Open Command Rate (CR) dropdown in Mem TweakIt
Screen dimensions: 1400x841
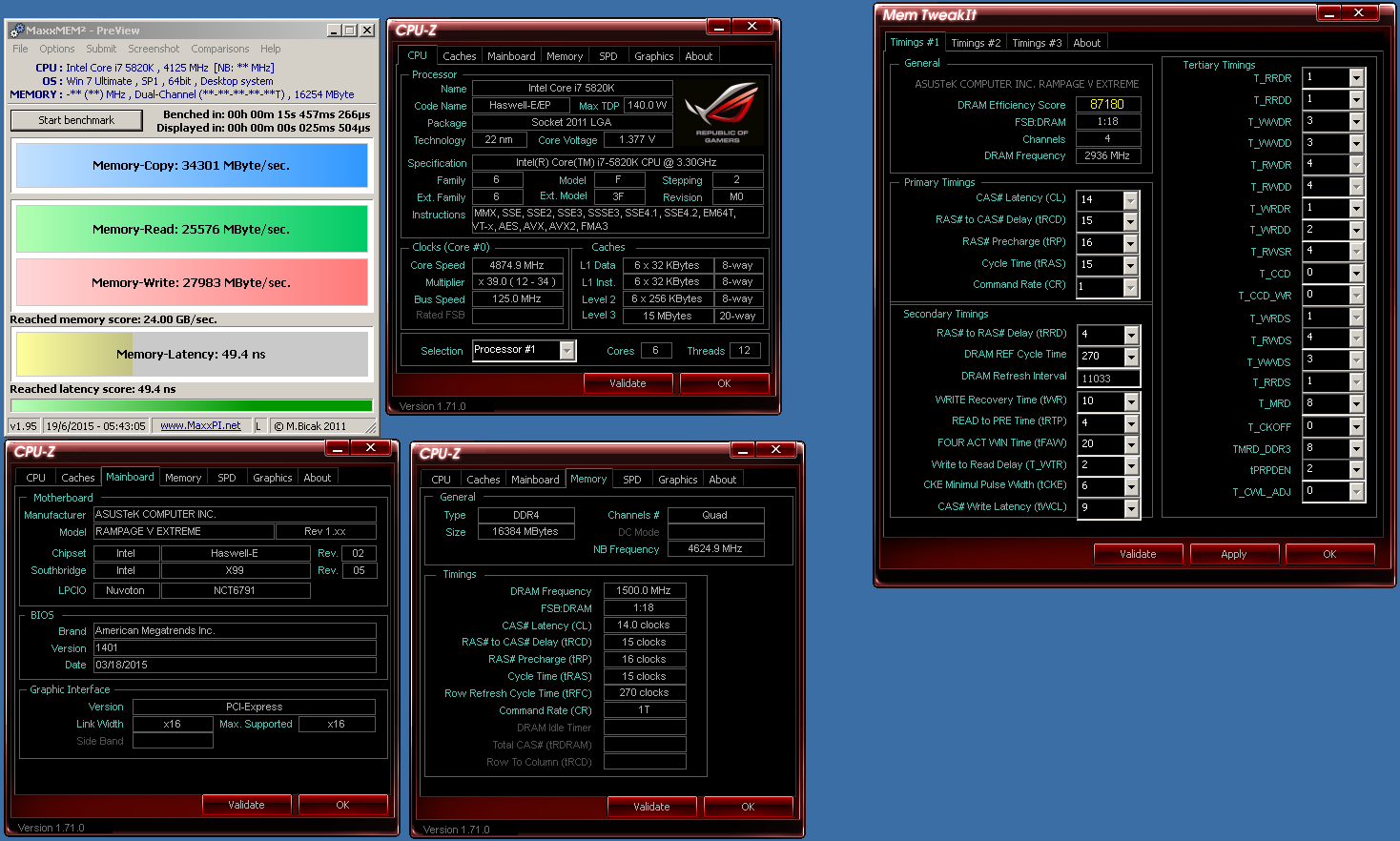[x=1130, y=287]
